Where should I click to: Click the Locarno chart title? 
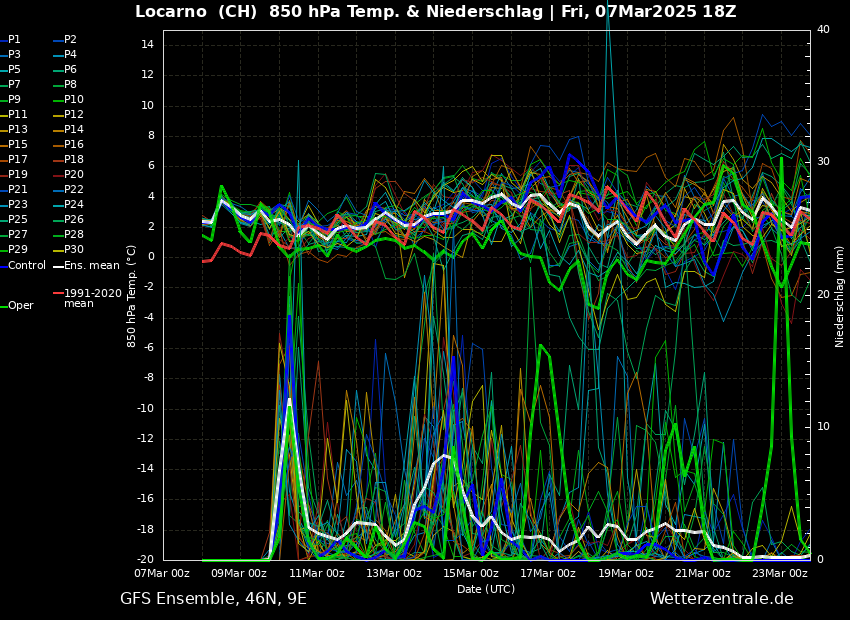435,12
